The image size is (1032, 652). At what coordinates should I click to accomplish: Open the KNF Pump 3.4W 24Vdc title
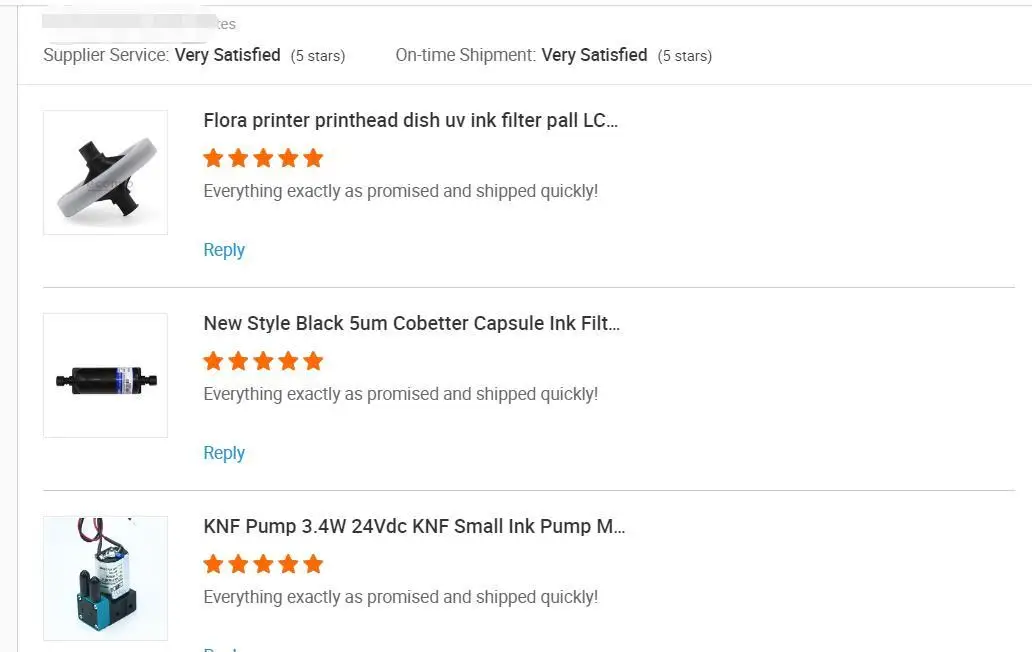click(x=414, y=527)
